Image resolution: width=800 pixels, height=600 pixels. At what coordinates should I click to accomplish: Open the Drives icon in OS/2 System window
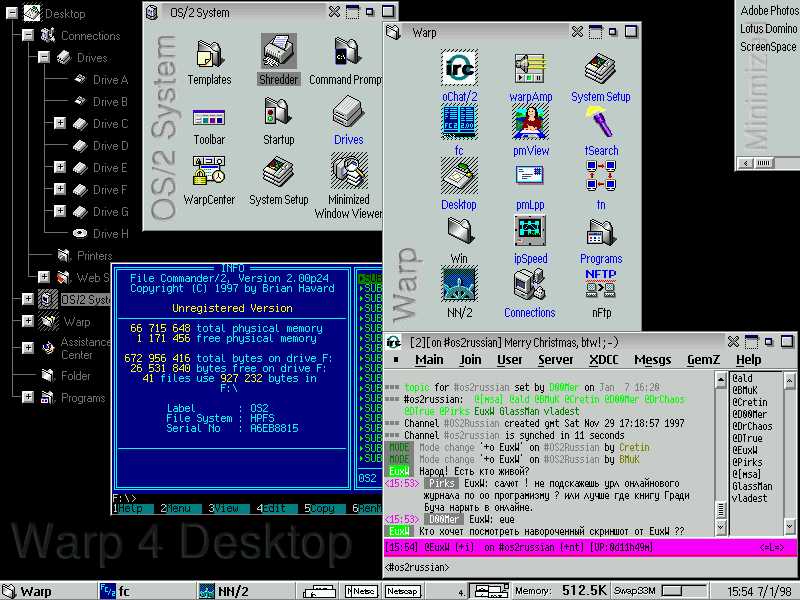click(348, 112)
